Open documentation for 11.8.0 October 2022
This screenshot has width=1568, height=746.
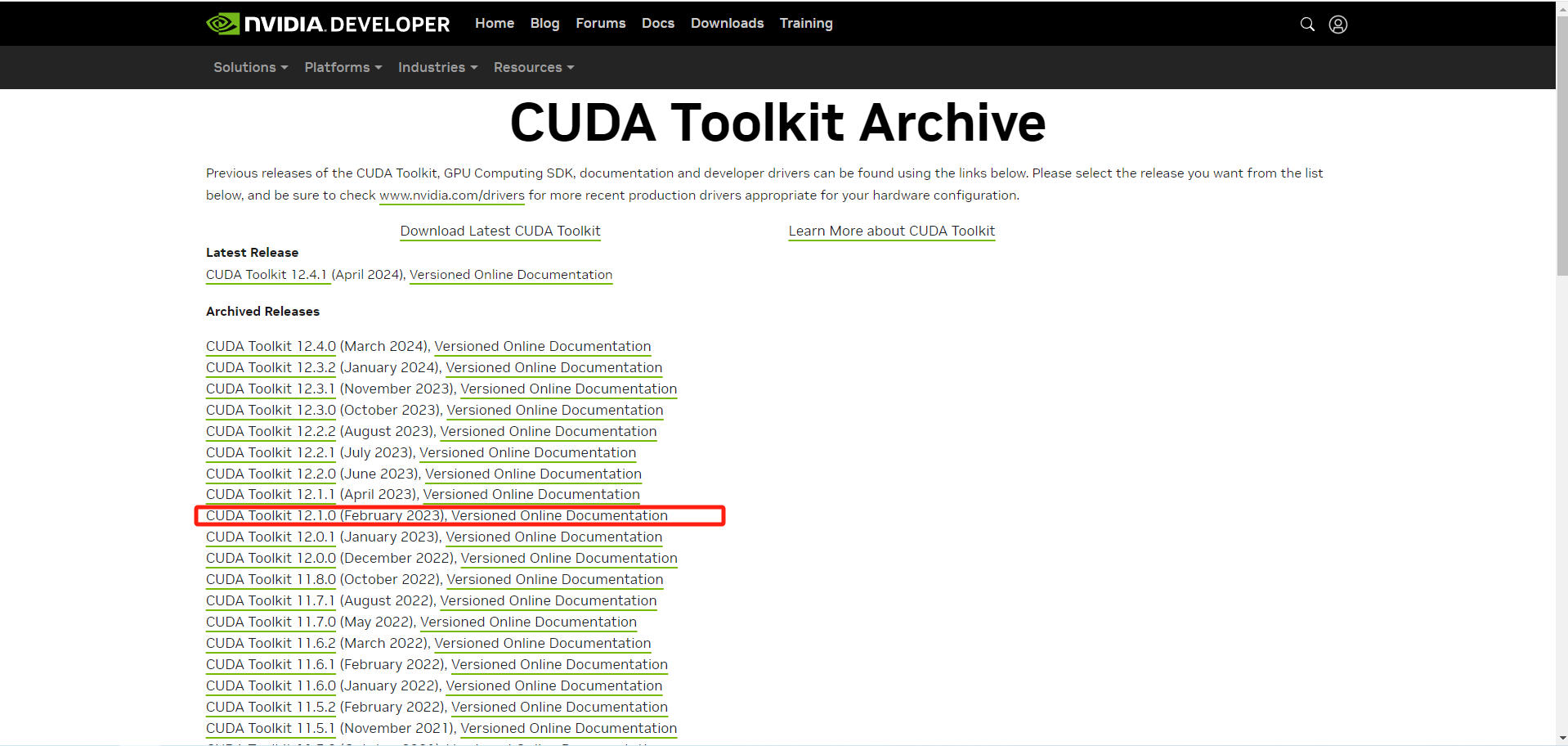tap(555, 580)
